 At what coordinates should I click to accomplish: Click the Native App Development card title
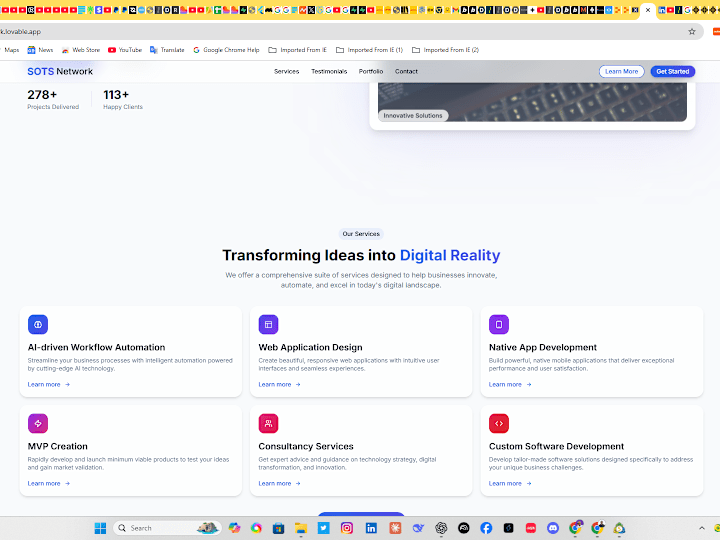[543, 348]
